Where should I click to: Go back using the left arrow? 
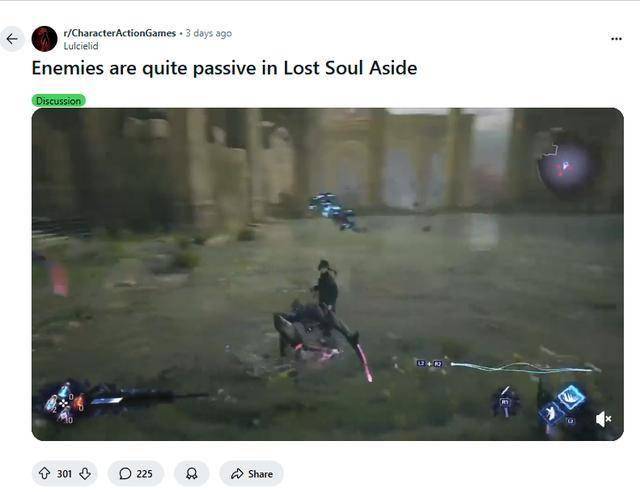tap(12, 39)
